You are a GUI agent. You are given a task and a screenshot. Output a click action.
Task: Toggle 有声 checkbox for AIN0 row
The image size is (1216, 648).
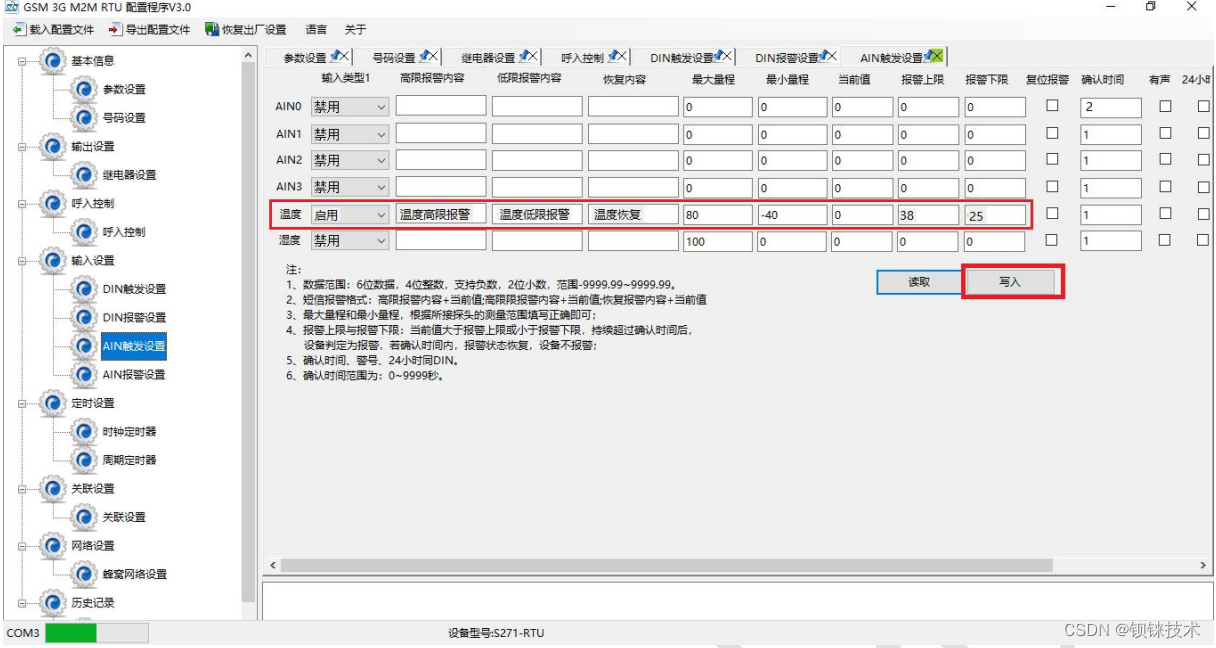[x=1165, y=106]
